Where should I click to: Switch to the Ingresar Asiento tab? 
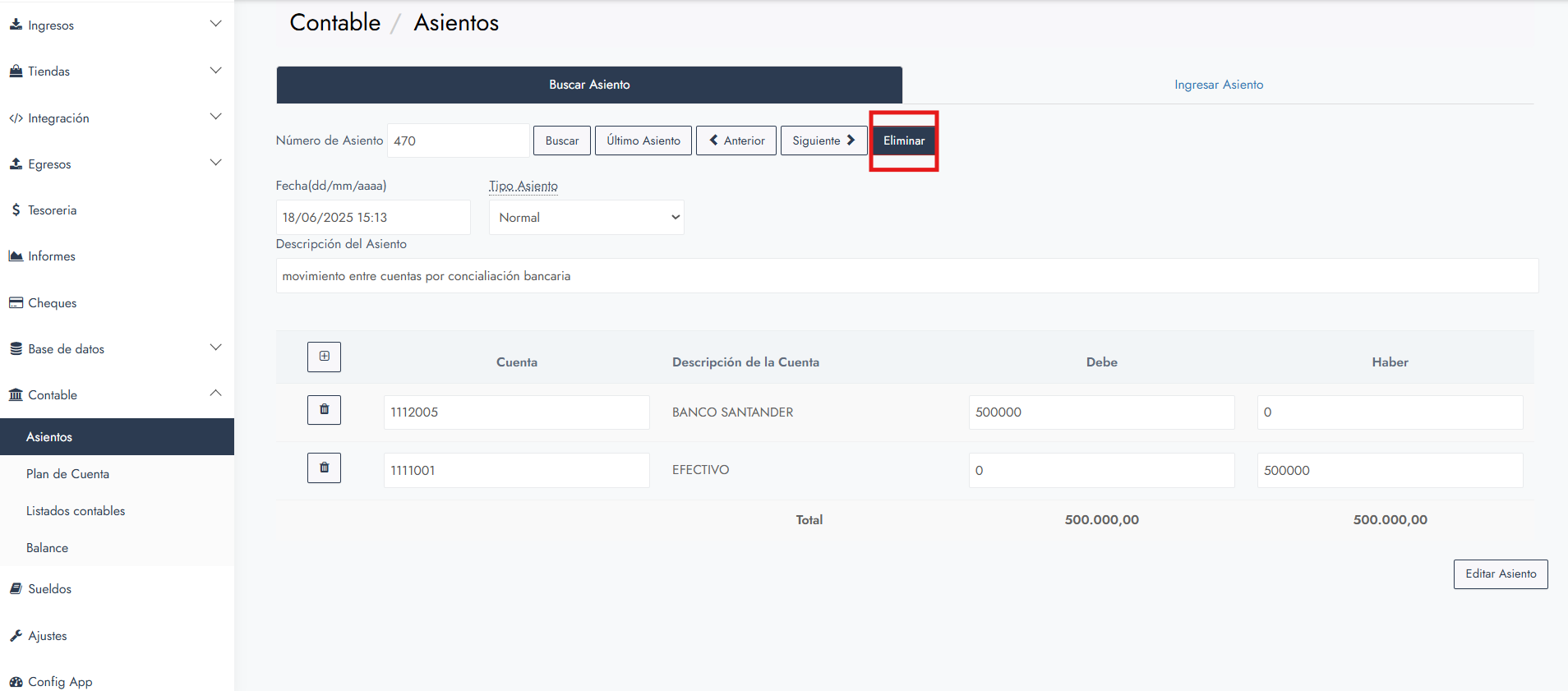[x=1218, y=85]
